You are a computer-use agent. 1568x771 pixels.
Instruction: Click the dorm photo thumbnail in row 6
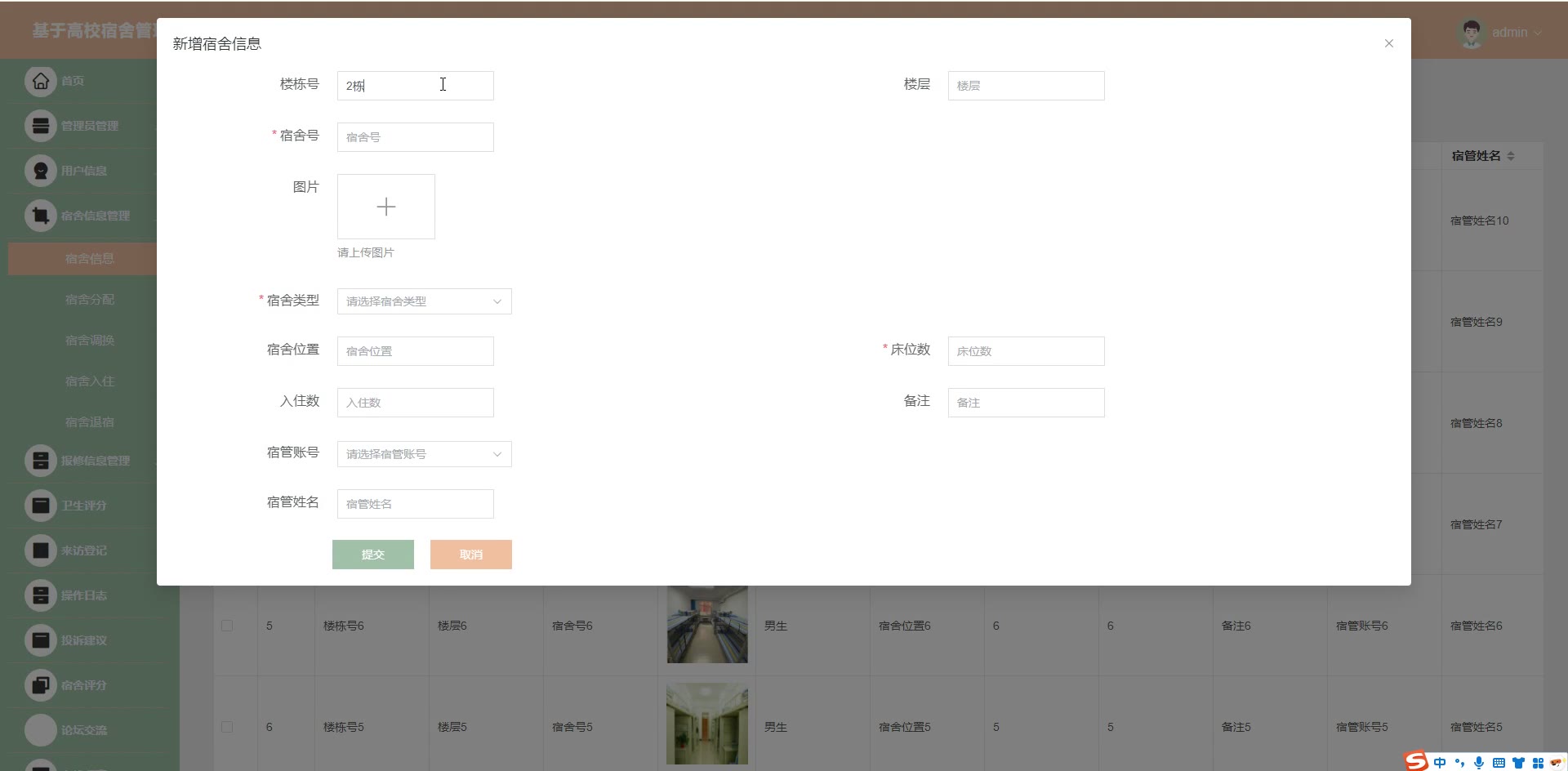pyautogui.click(x=707, y=724)
